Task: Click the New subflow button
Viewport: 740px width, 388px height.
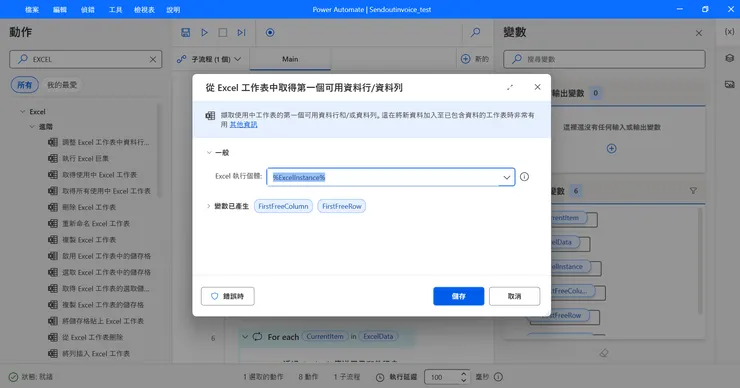Action: [475, 59]
